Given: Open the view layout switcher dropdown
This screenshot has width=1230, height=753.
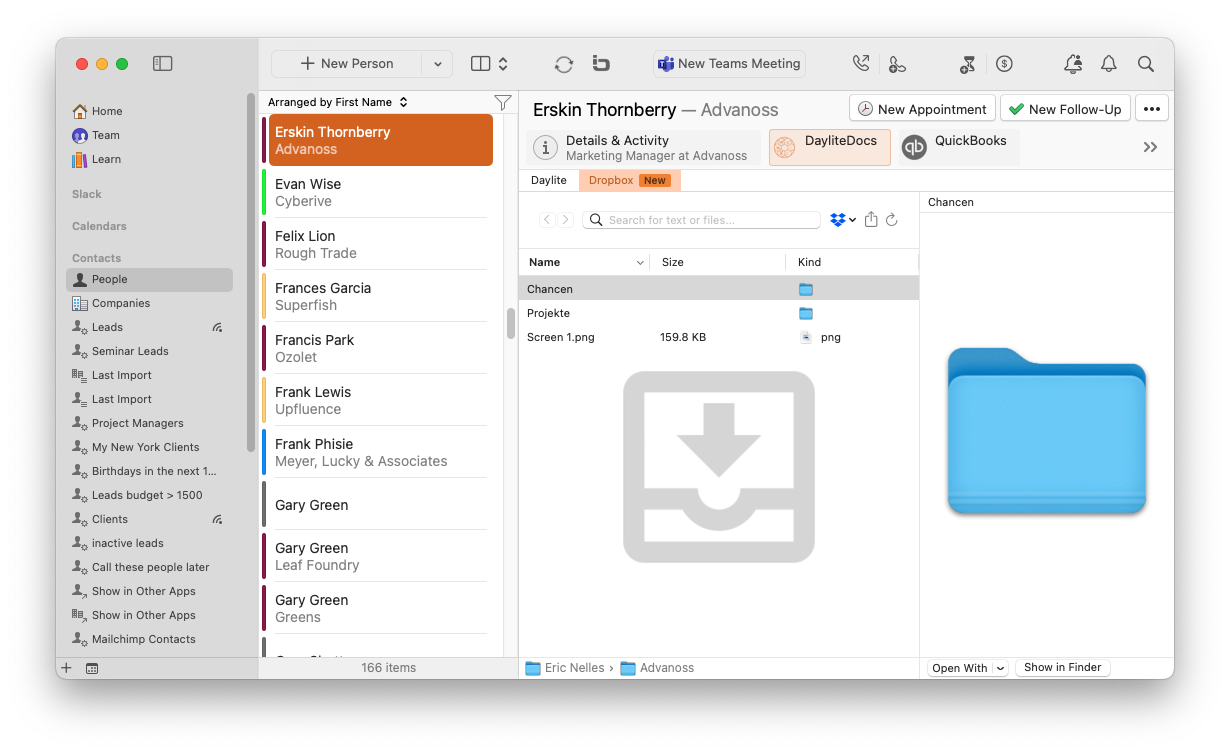Looking at the screenshot, I should (x=490, y=64).
